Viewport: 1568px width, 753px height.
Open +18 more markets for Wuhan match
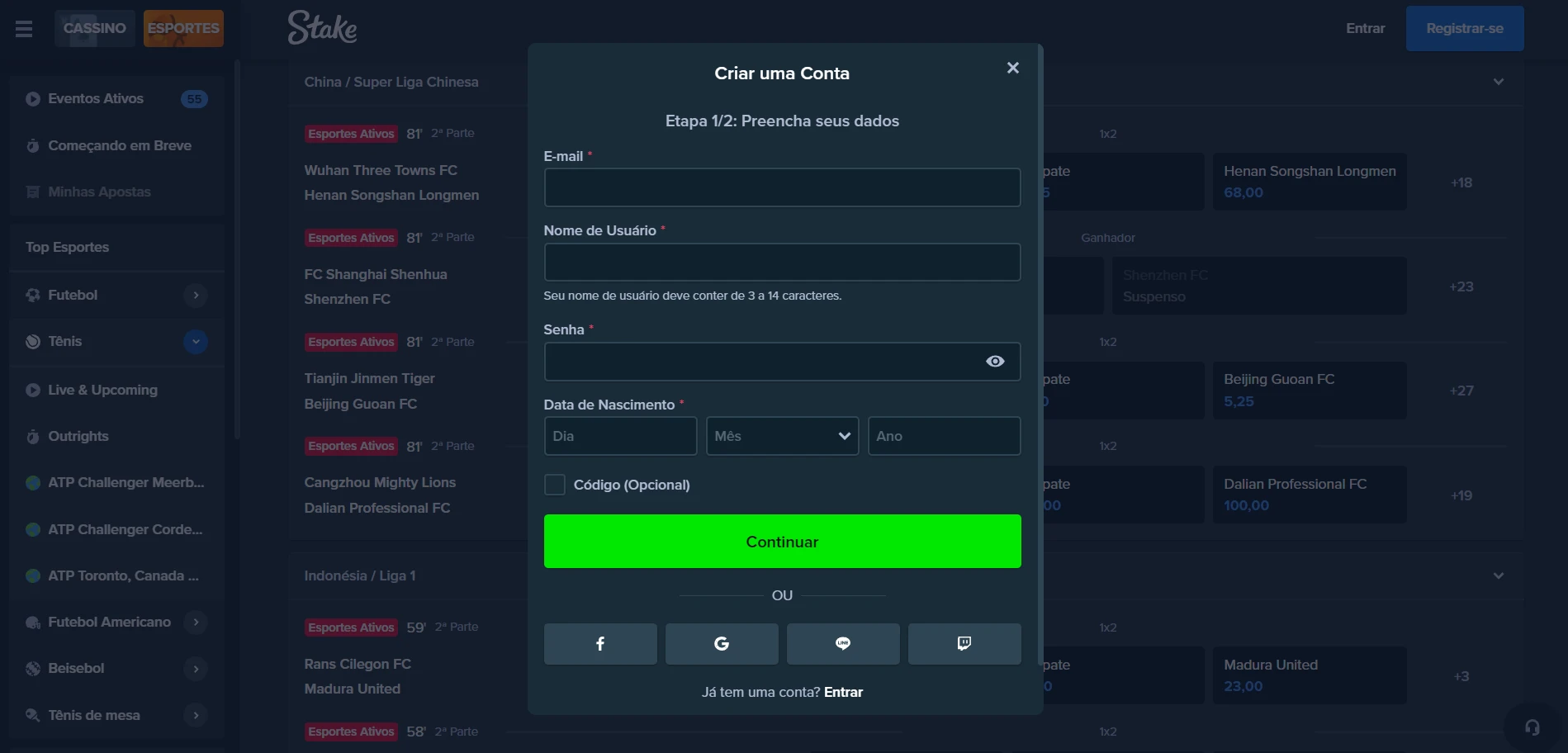pos(1461,182)
